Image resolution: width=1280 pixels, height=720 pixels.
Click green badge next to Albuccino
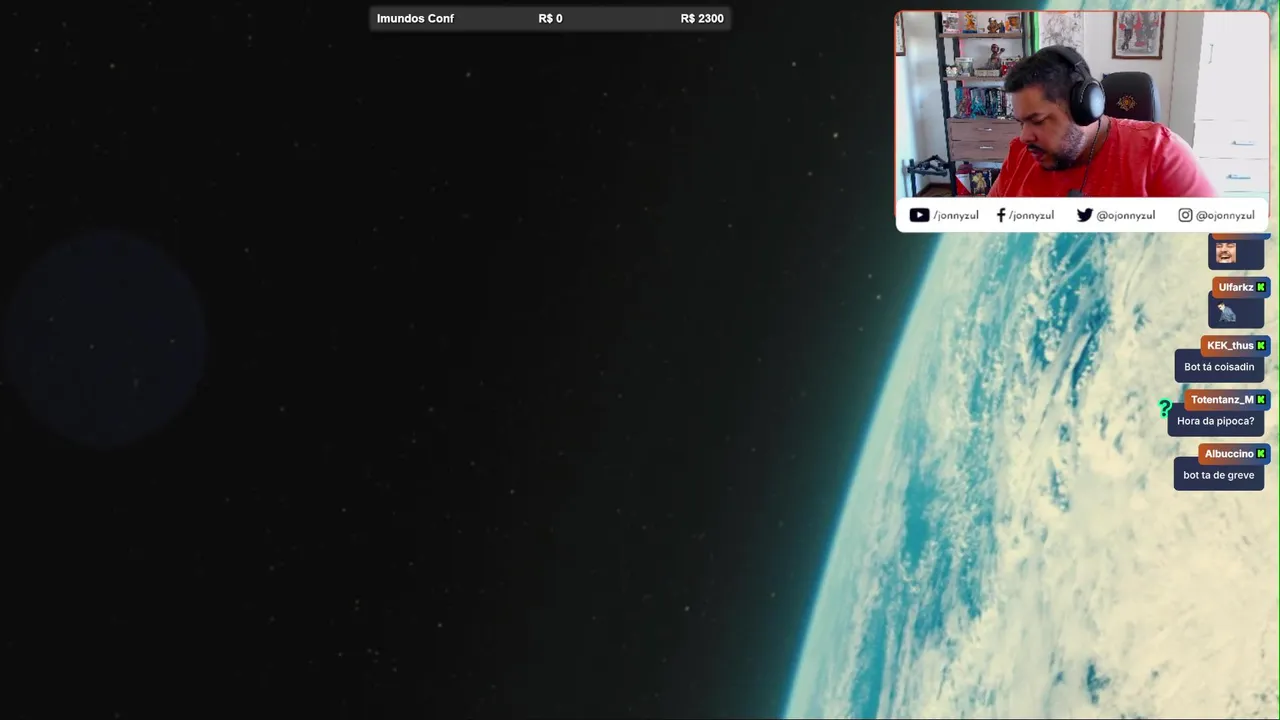(1261, 453)
